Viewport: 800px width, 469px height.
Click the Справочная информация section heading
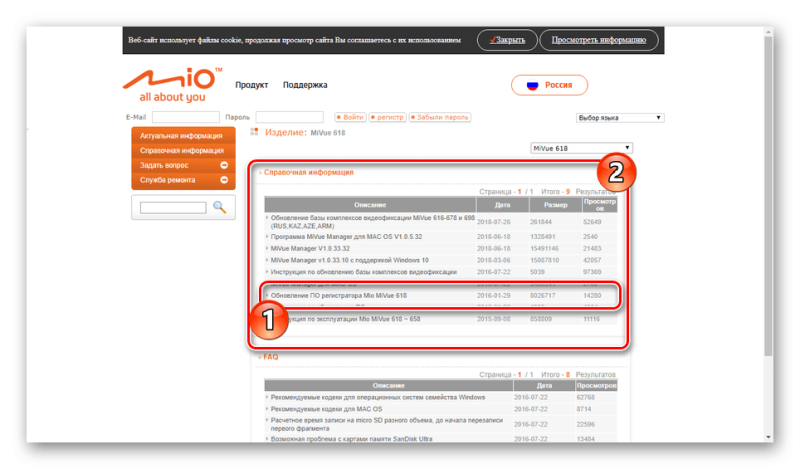point(309,172)
